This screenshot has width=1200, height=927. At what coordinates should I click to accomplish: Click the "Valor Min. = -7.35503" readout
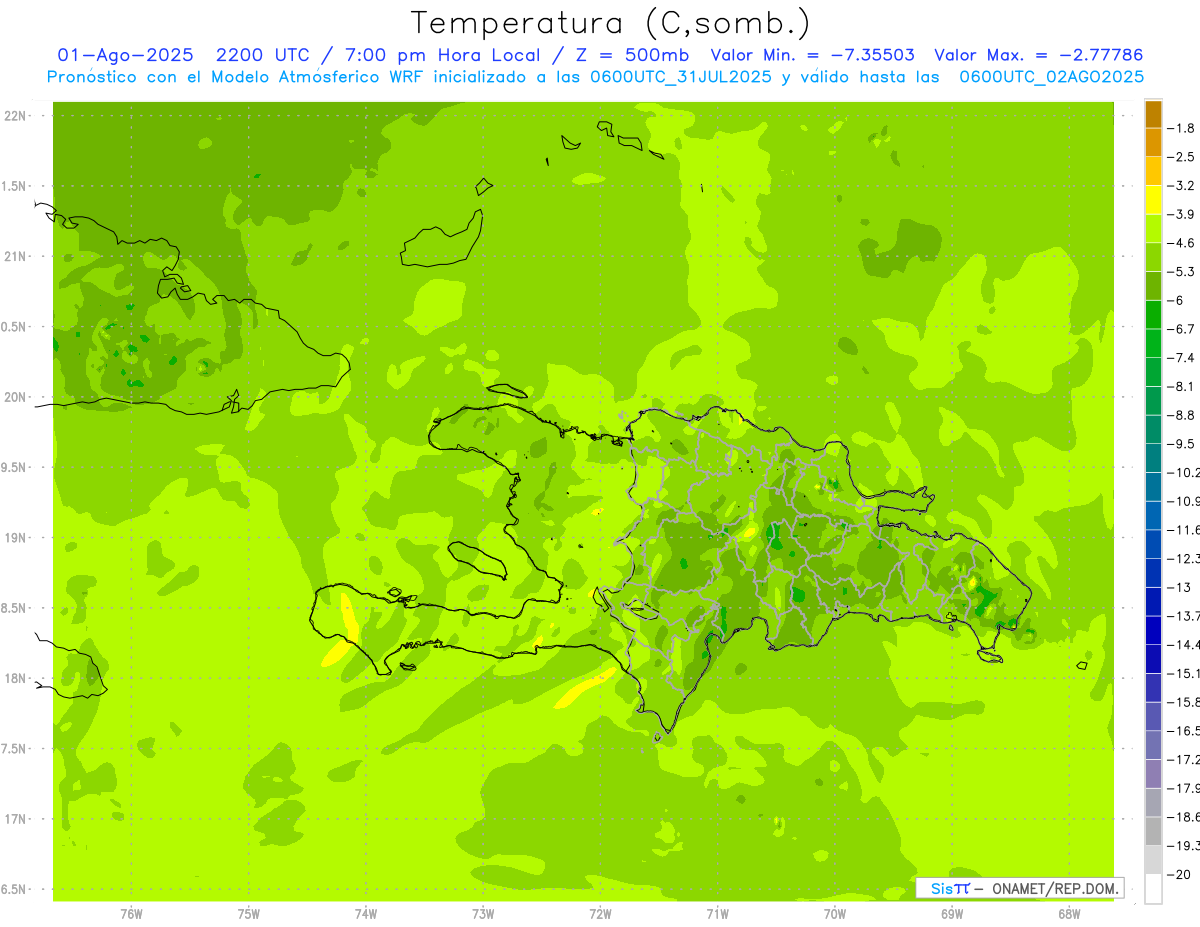point(811,56)
